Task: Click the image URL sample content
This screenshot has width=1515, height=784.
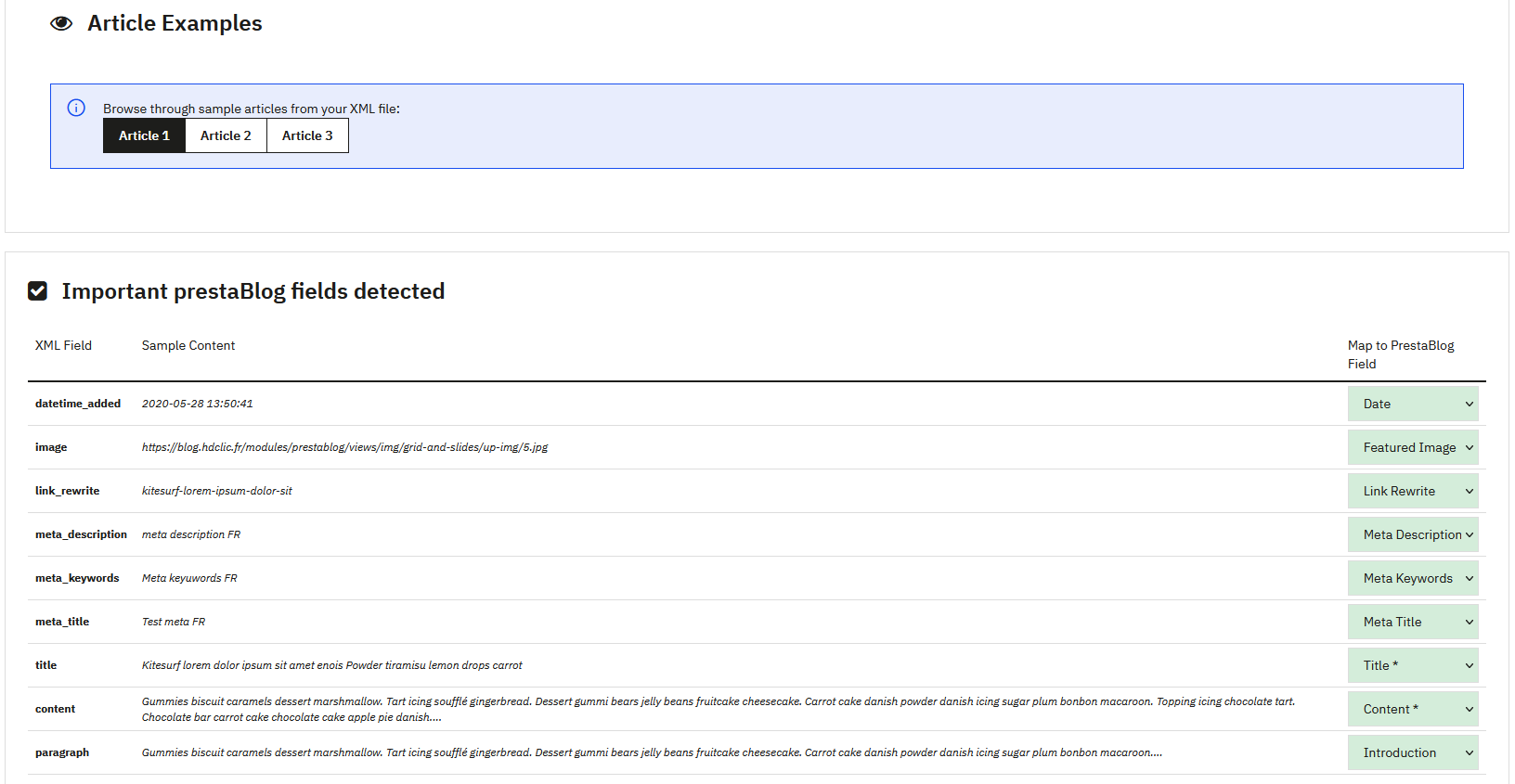Action: 344,447
